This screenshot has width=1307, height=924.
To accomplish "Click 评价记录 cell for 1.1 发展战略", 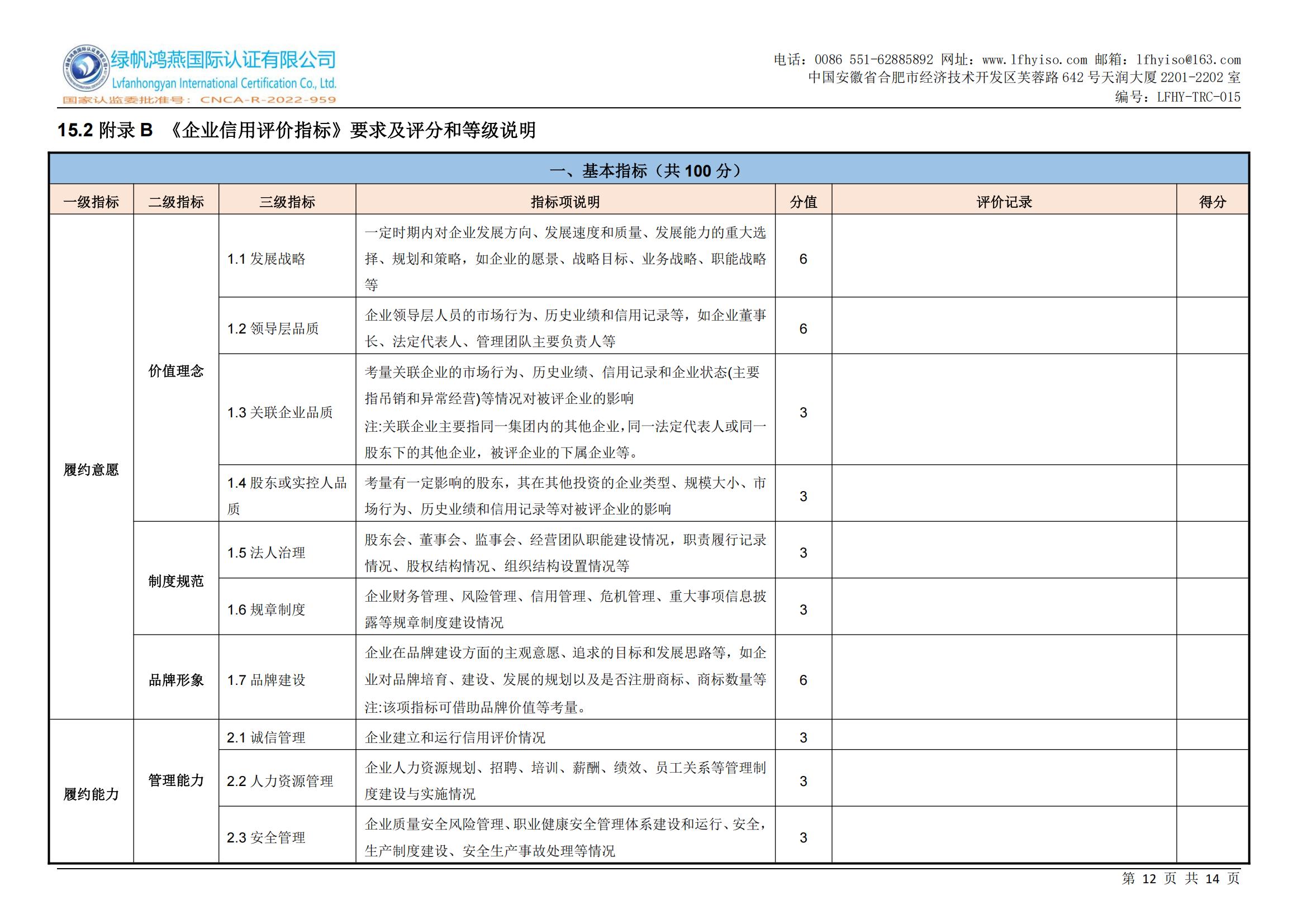I will pyautogui.click(x=1004, y=255).
